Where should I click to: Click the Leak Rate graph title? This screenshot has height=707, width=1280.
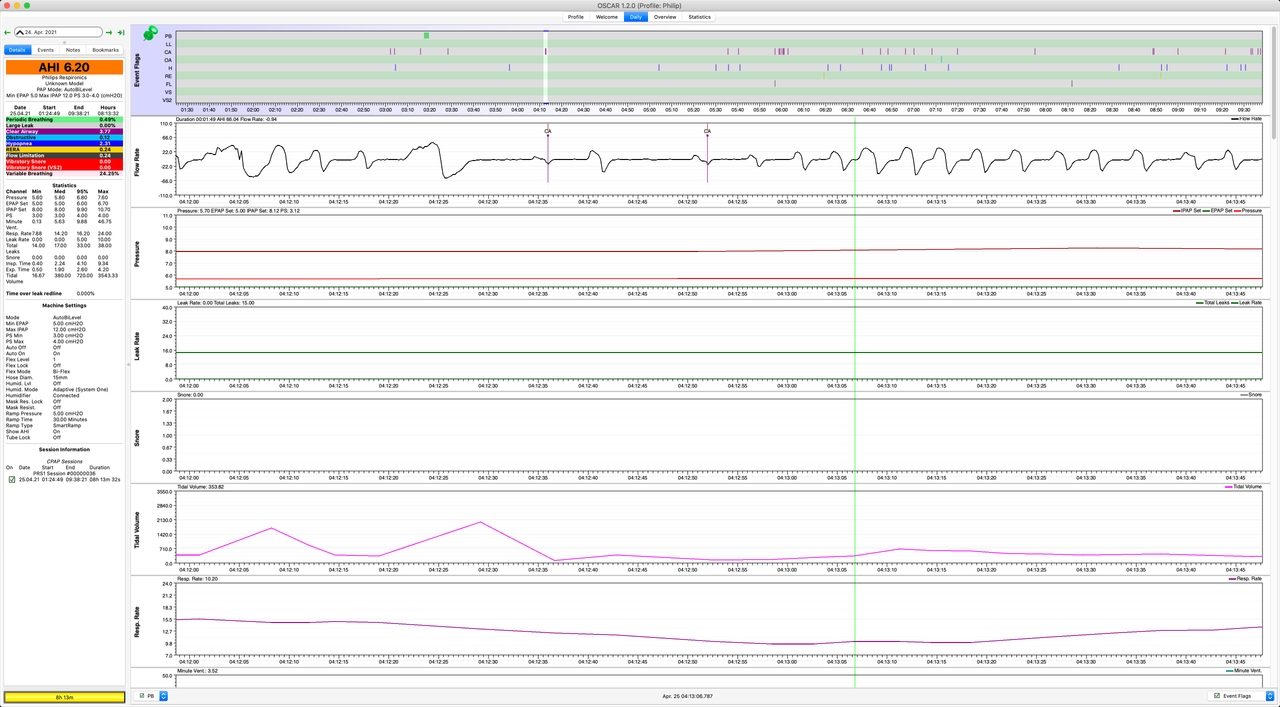click(138, 346)
